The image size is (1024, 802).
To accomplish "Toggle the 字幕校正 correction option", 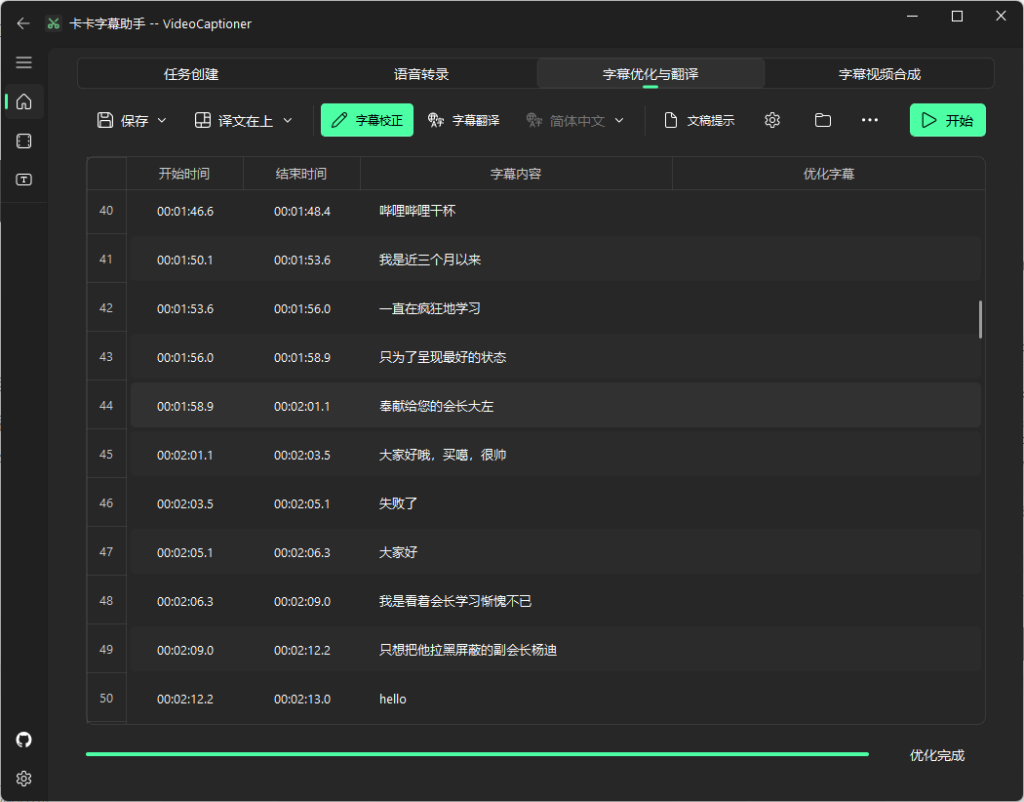I will tap(367, 120).
